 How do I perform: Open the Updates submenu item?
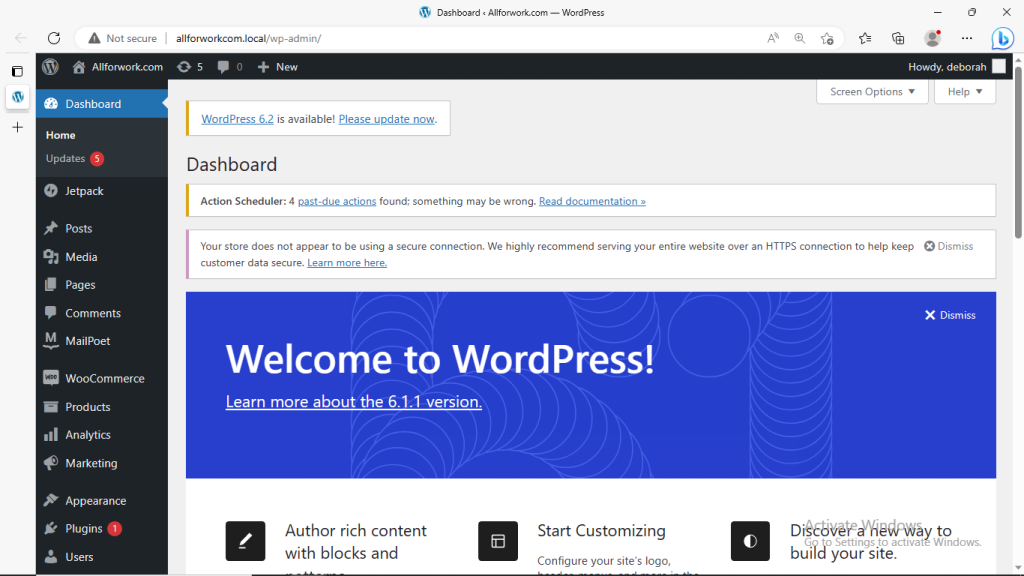(x=65, y=159)
